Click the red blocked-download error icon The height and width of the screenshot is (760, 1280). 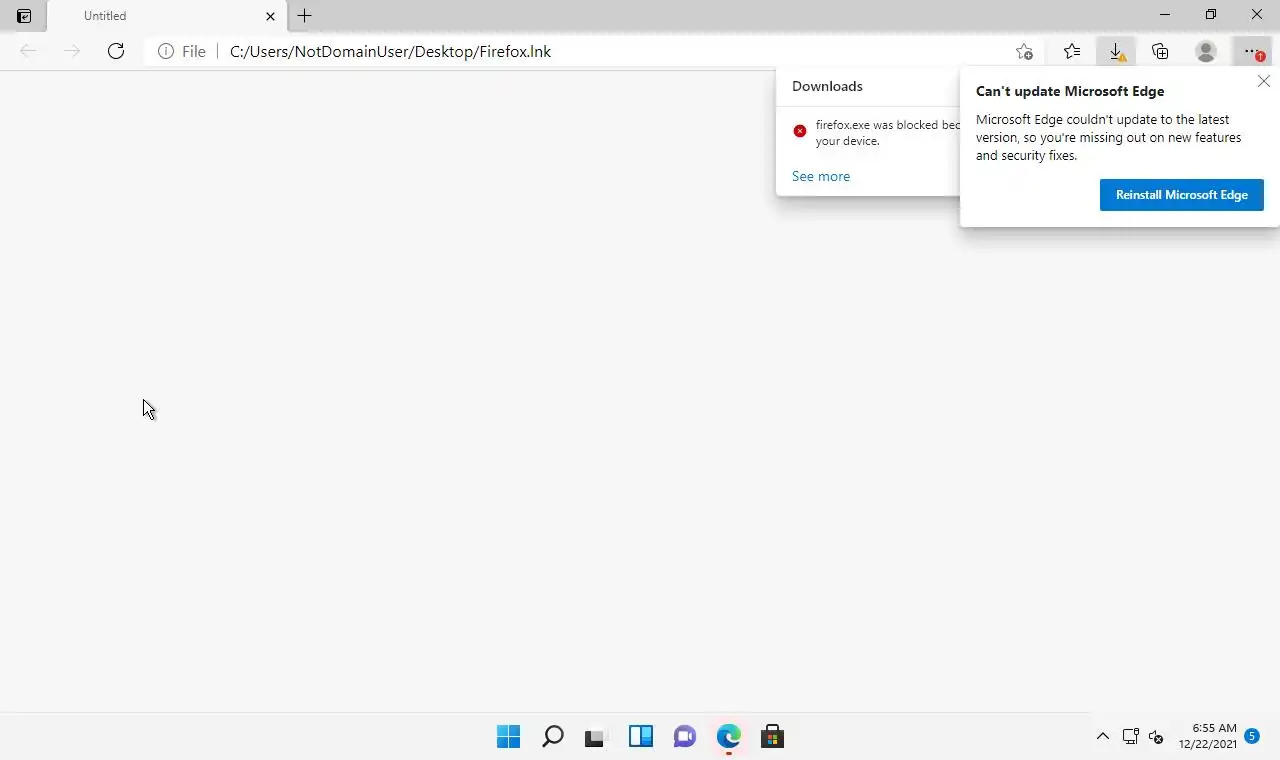800,131
